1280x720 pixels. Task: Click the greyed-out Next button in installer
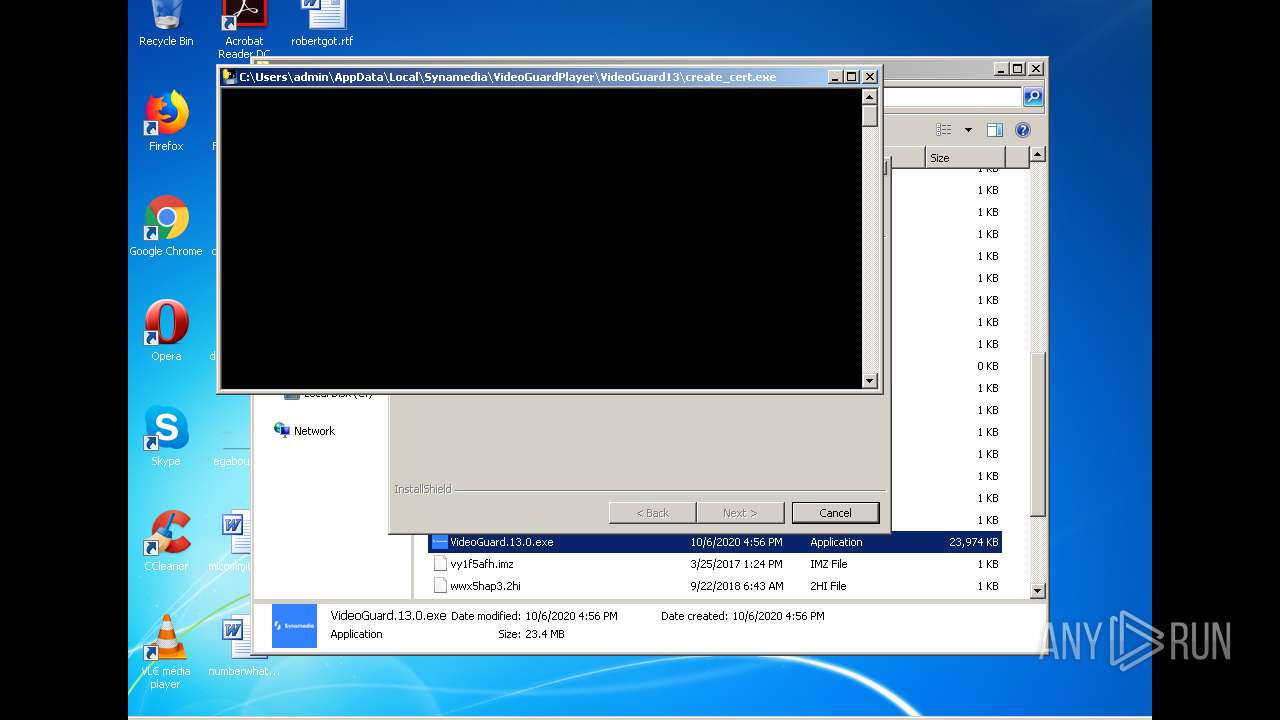click(740, 513)
